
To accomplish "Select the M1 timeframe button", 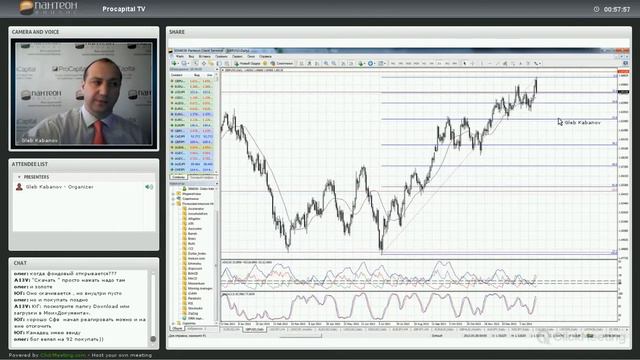I will [x=393, y=63].
